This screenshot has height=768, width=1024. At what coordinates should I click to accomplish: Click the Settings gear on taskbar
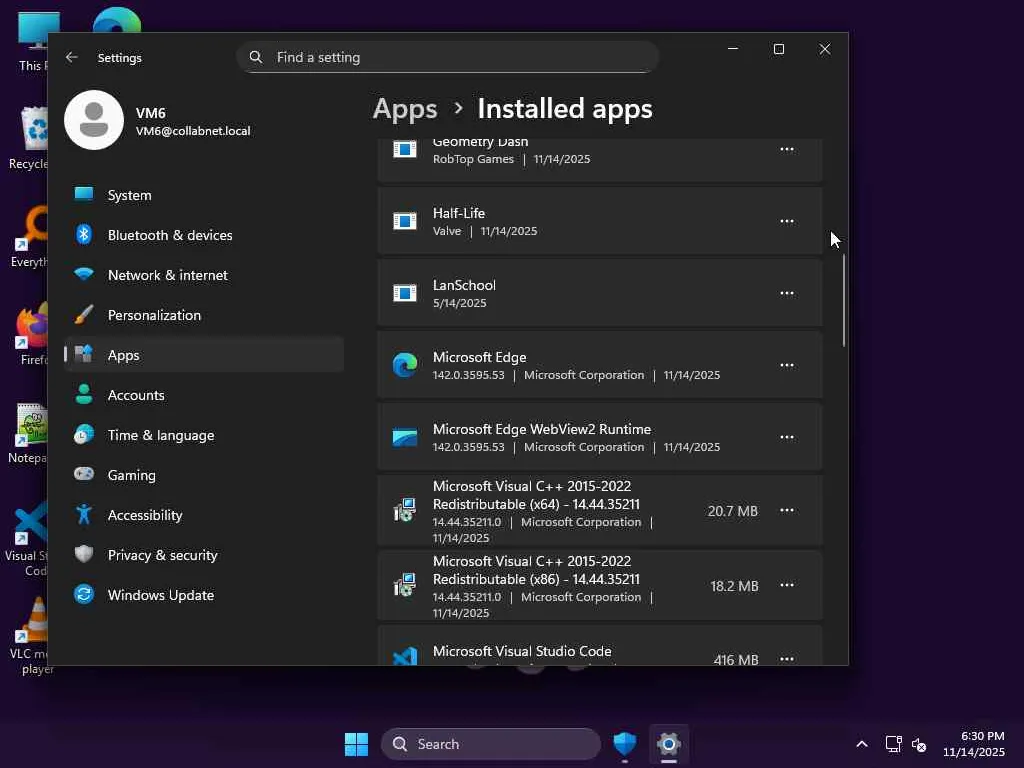[669, 744]
